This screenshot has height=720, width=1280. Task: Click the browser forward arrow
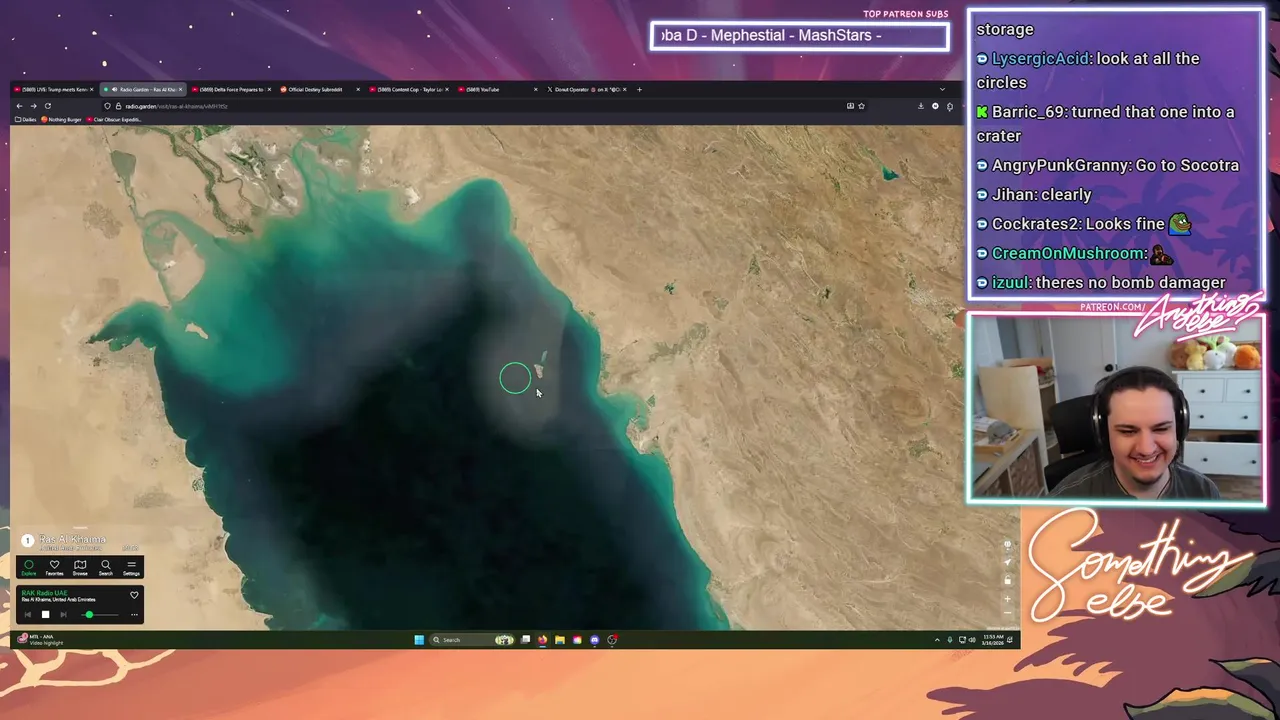33,106
